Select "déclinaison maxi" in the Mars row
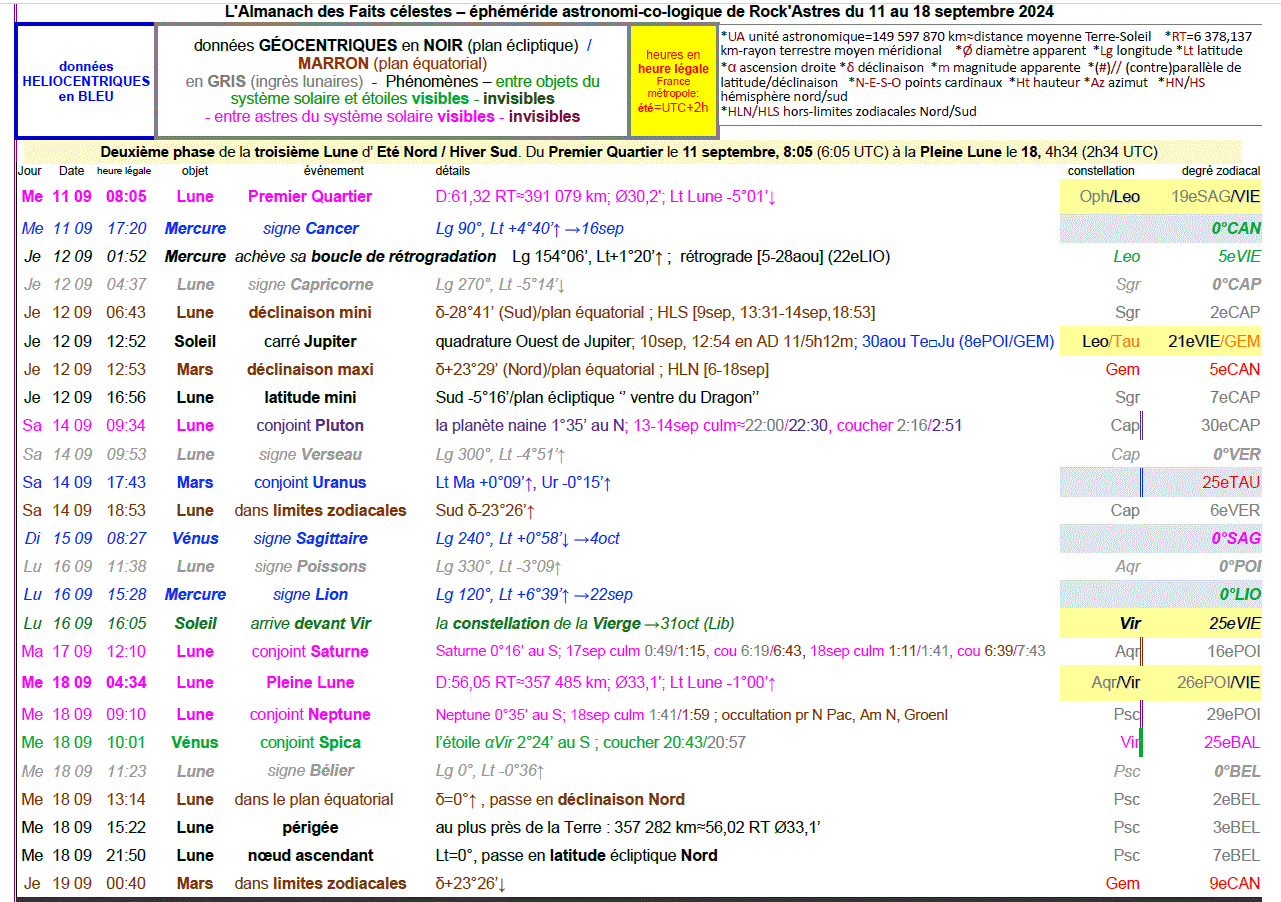1281x902 pixels. (x=310, y=369)
